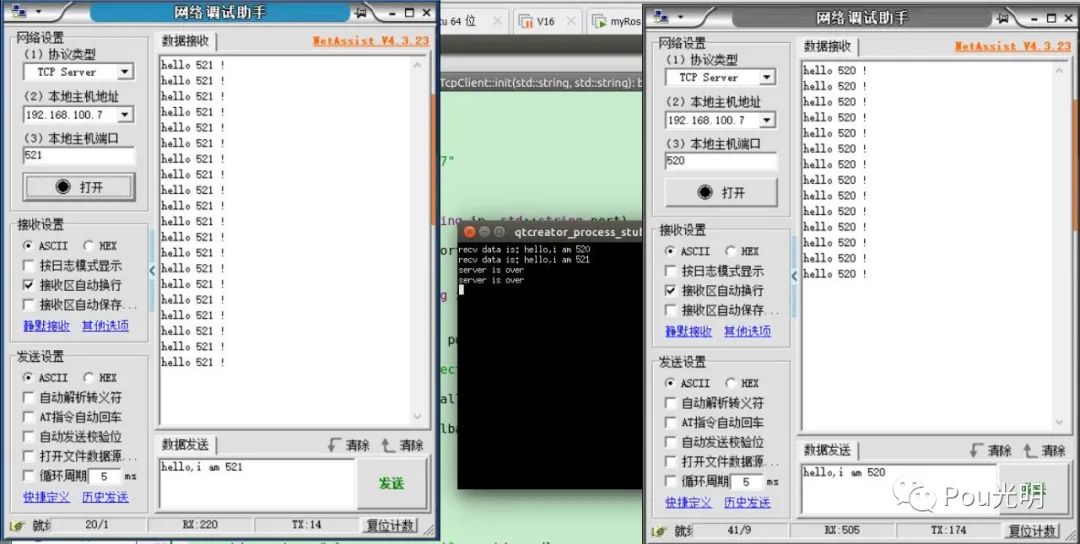Click 数据接收 tab in right window
1080x544 pixels.
pos(827,47)
